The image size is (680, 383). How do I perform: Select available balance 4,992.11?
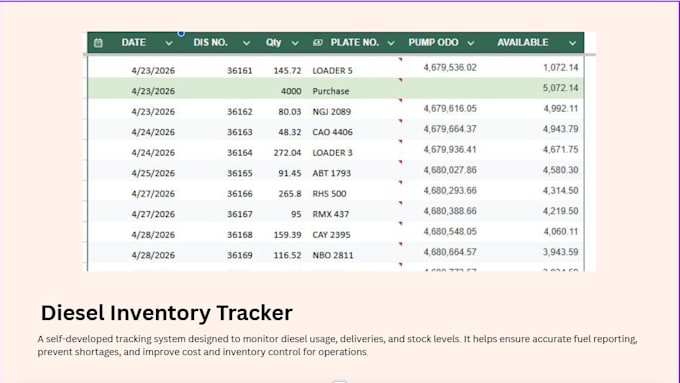[x=561, y=108]
